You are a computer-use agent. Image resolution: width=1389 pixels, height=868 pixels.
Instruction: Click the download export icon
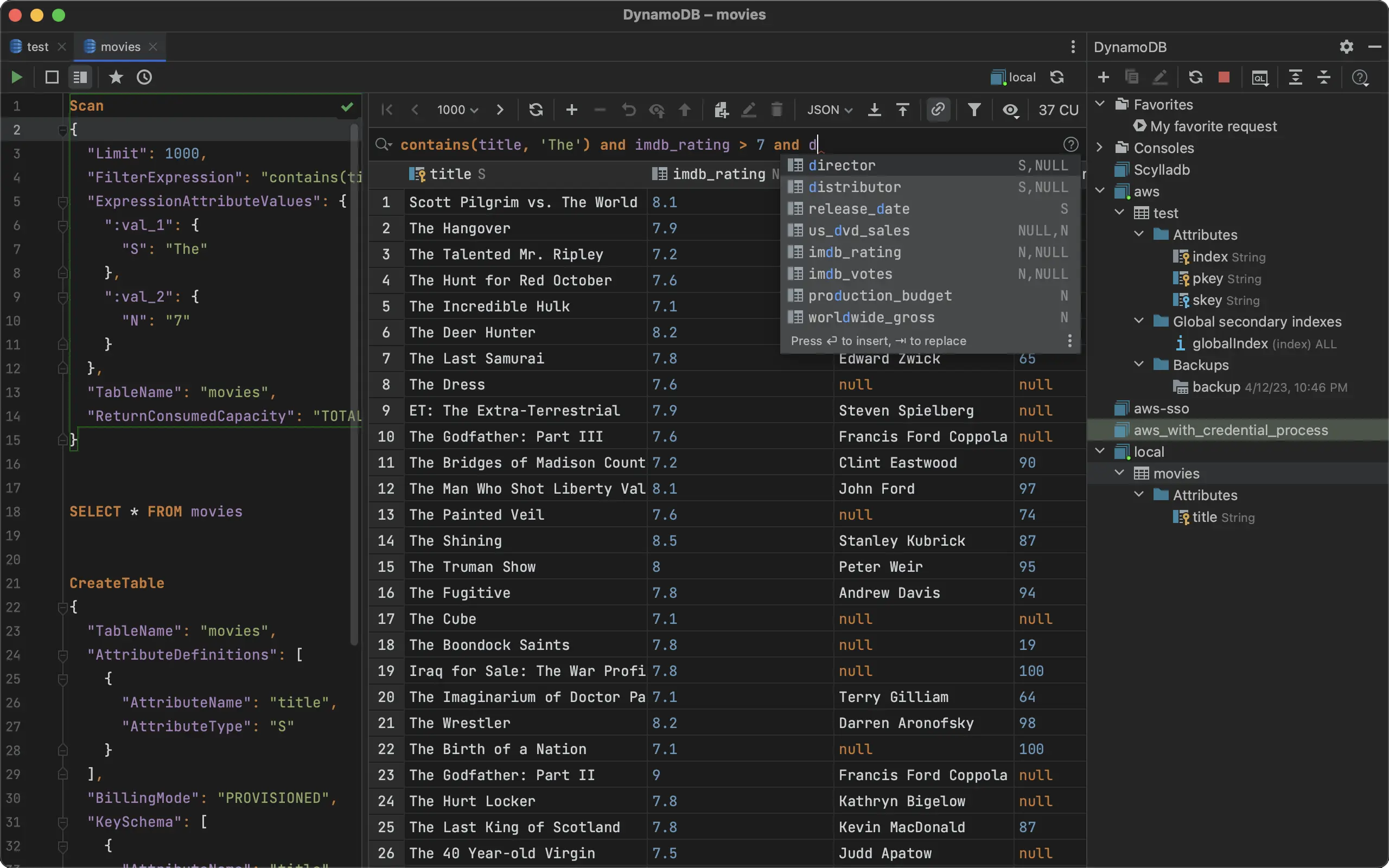(x=874, y=110)
